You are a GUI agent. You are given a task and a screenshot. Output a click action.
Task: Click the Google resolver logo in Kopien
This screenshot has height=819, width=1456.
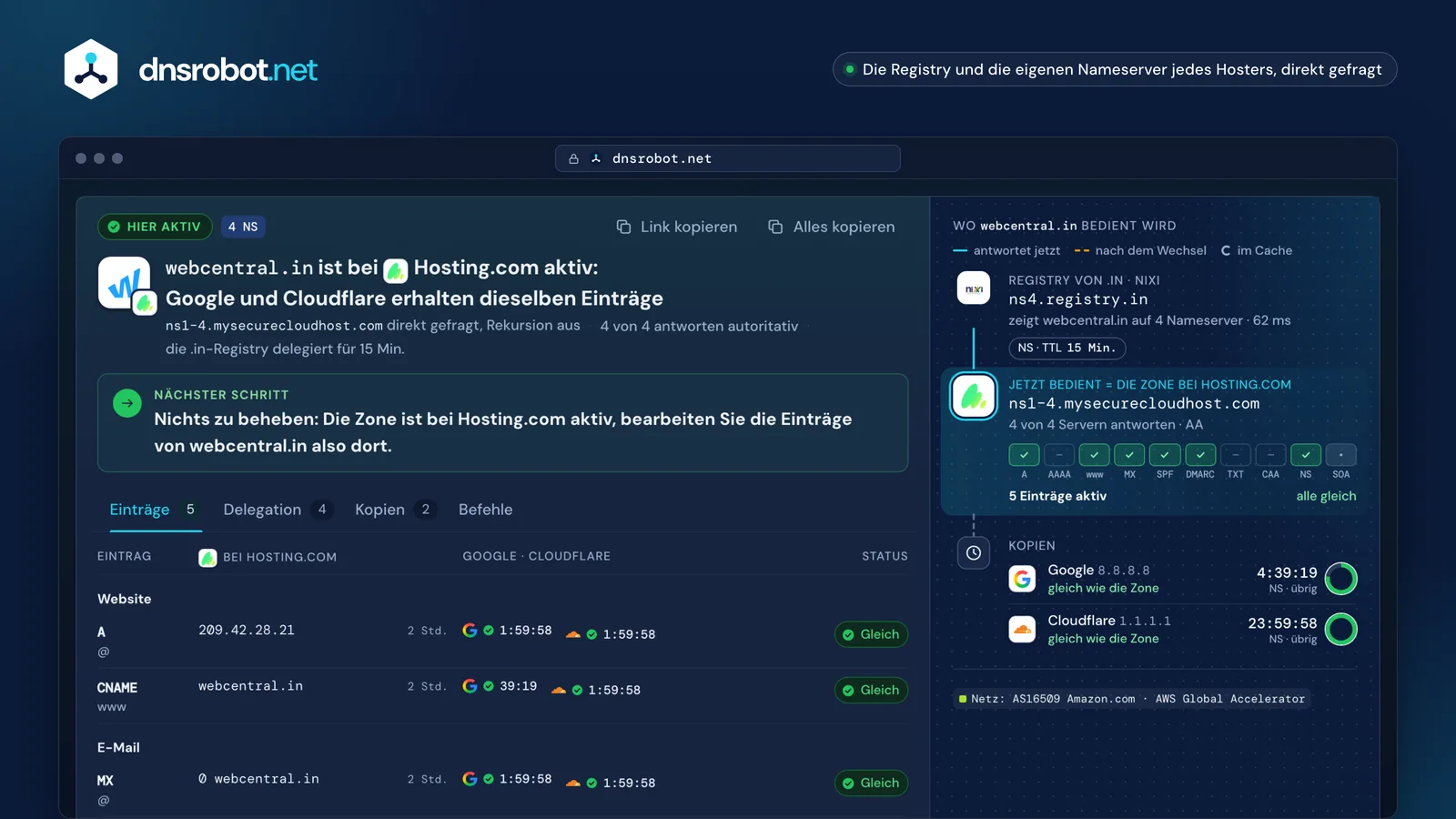click(x=1022, y=579)
